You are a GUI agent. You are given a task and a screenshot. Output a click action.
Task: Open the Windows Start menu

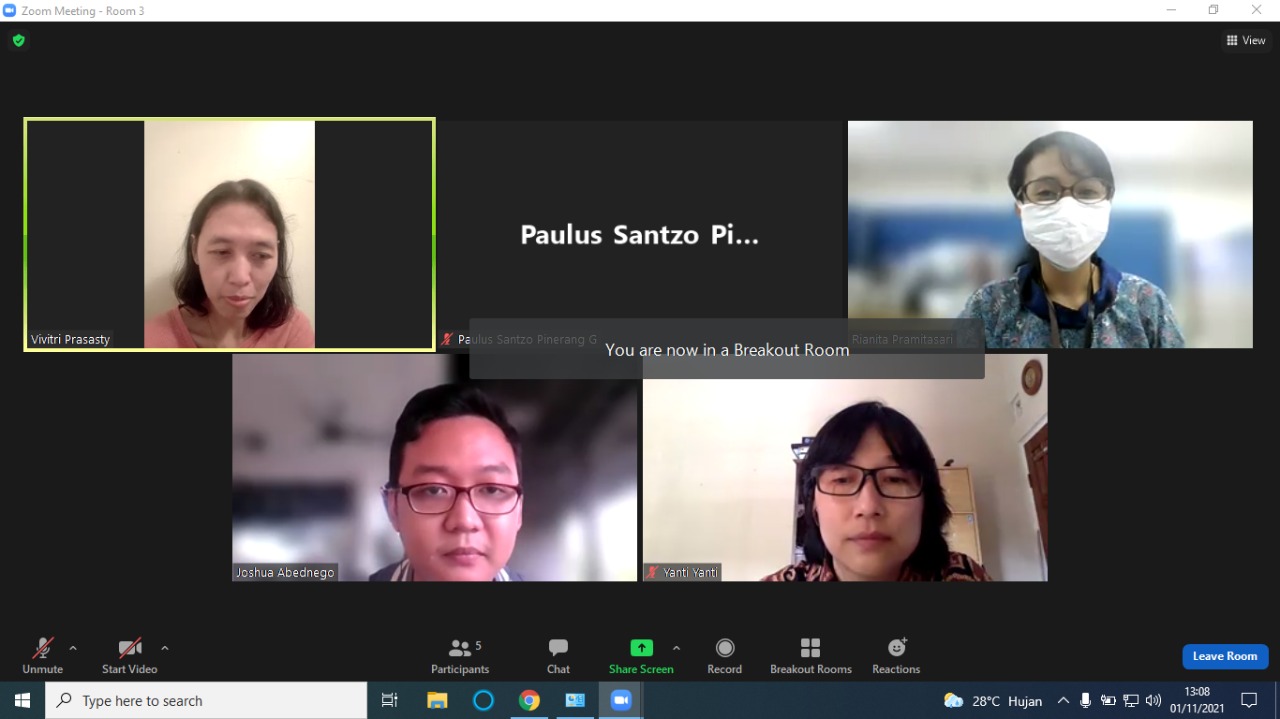[22, 700]
